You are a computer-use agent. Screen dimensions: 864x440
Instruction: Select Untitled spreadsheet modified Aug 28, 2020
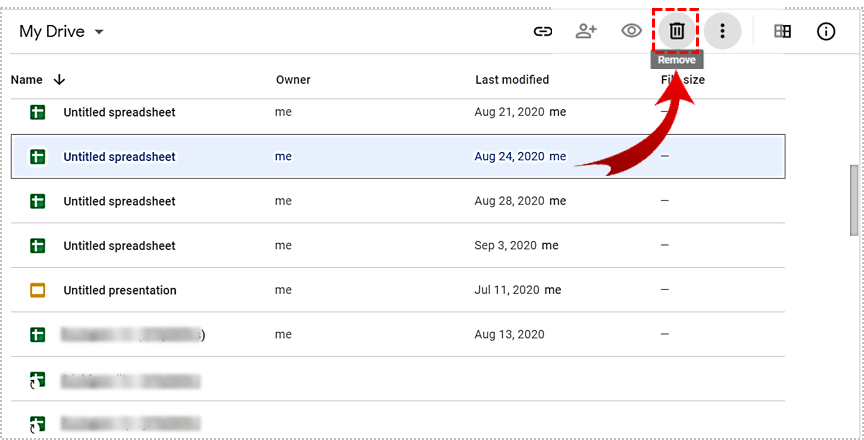(119, 202)
